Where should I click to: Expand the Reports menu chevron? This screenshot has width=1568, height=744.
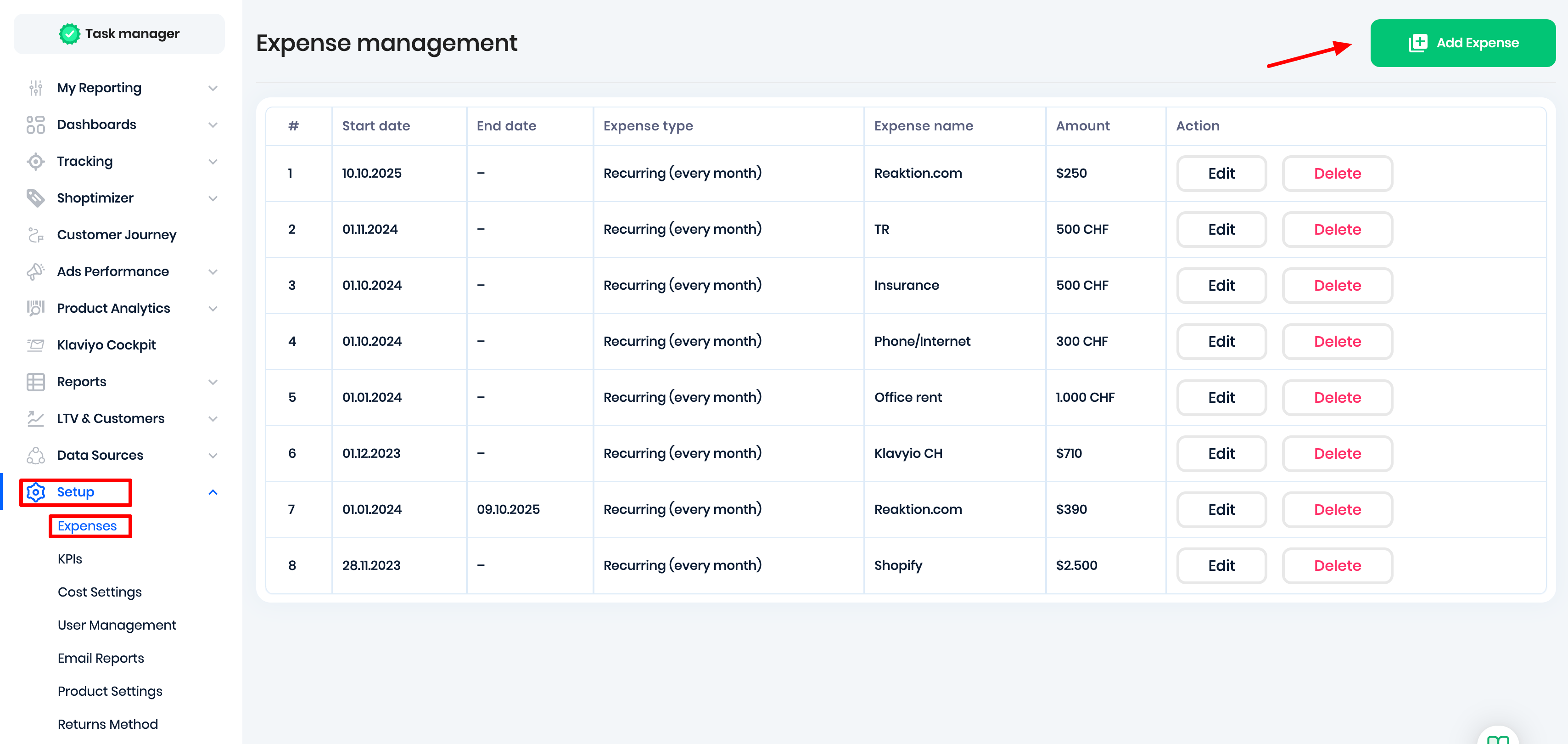click(213, 383)
